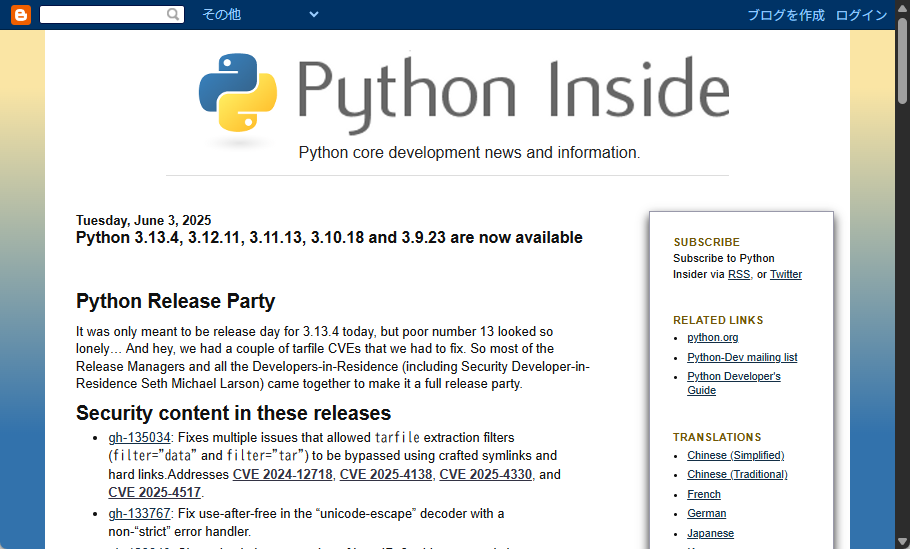Click the scrollbar down arrow

[x=902, y=542]
